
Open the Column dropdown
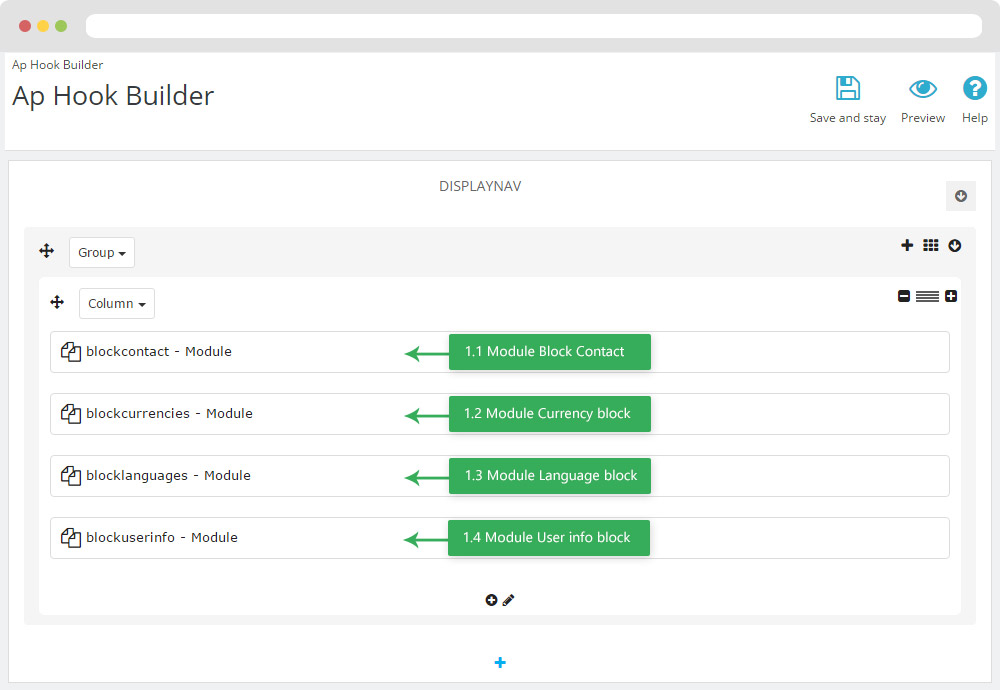coord(117,304)
